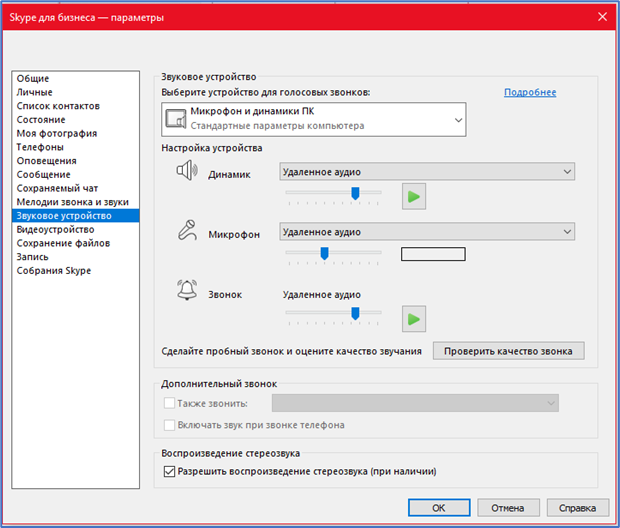Open help via Справка button
Image resolution: width=620 pixels, height=528 pixels.
578,508
